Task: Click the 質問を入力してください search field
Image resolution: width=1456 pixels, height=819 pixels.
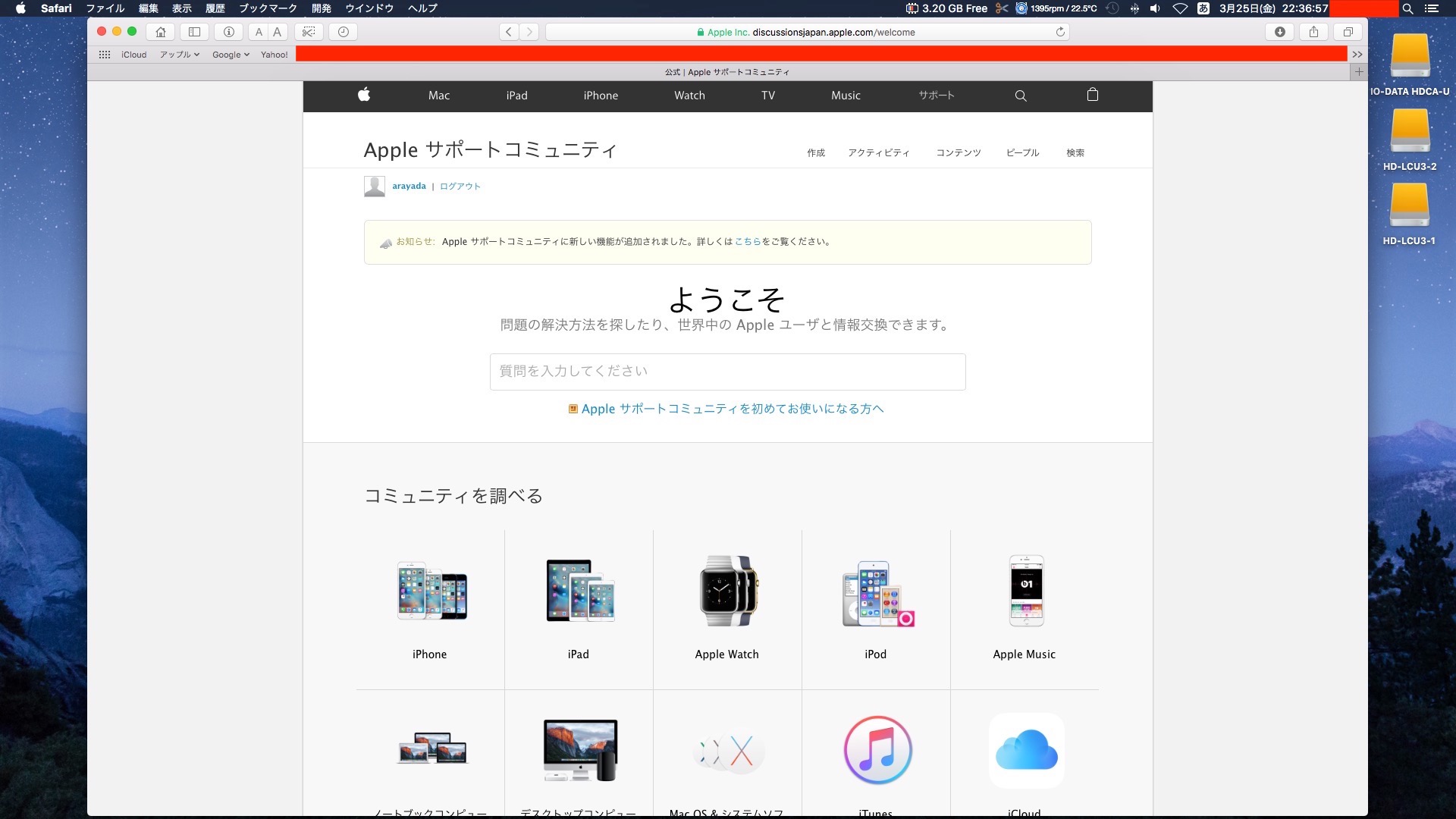Action: pyautogui.click(x=727, y=372)
